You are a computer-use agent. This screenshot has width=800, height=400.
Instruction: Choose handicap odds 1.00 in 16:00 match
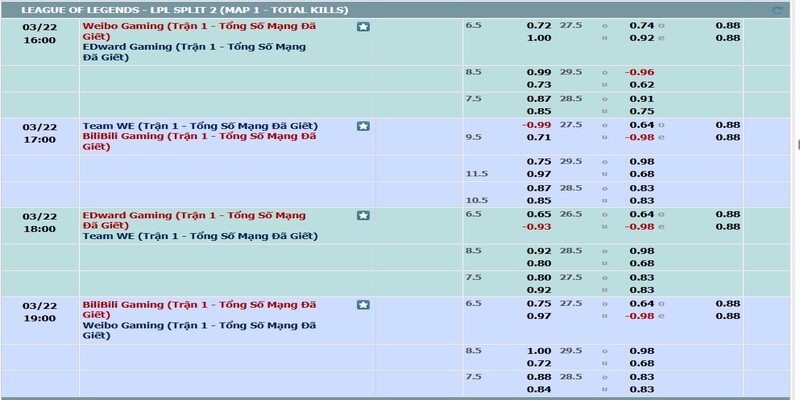tap(539, 37)
